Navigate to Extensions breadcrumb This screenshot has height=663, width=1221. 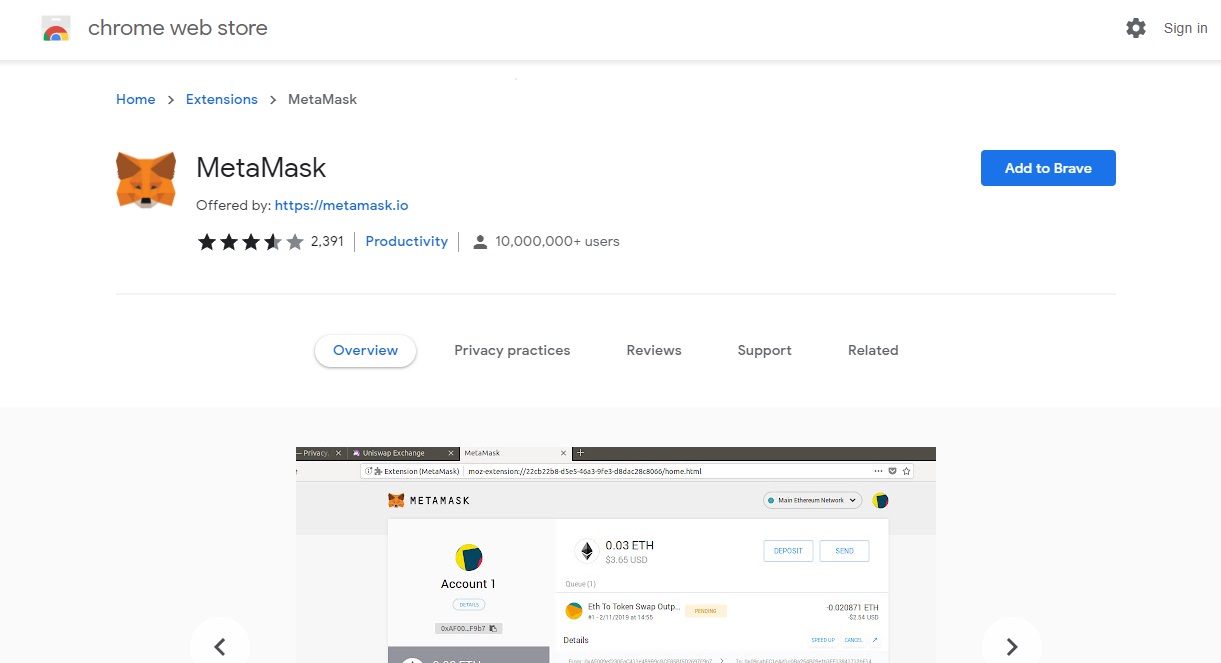coord(222,99)
